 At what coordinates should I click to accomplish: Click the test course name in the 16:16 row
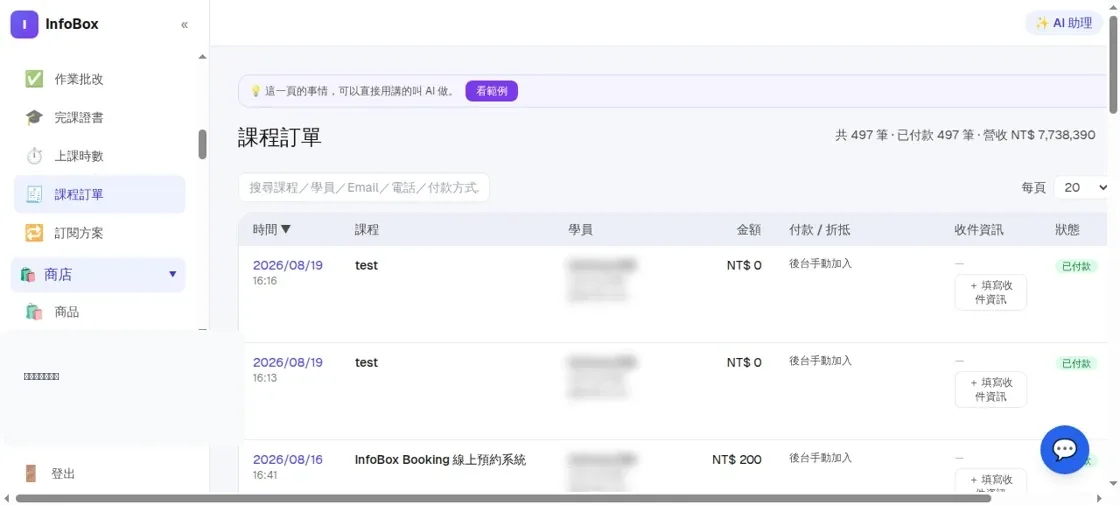(x=366, y=265)
